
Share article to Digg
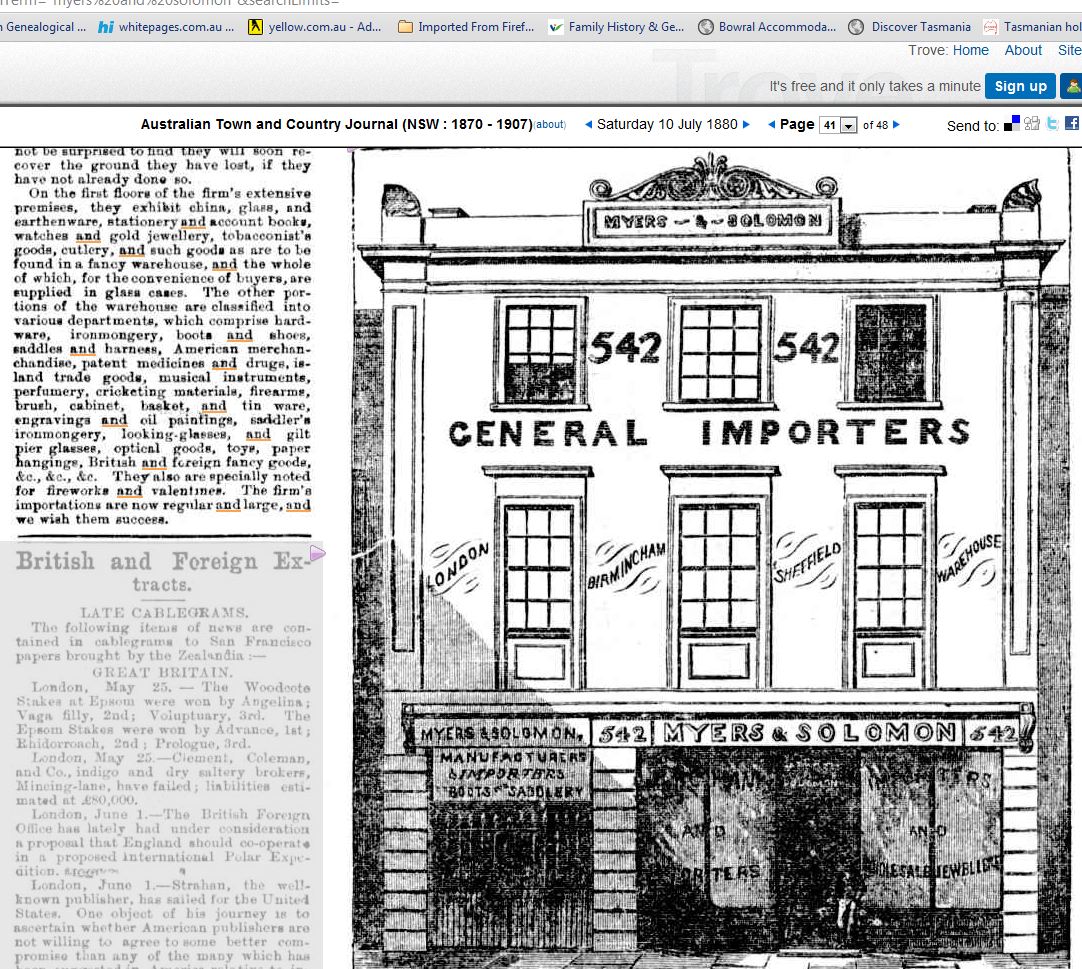[1032, 124]
